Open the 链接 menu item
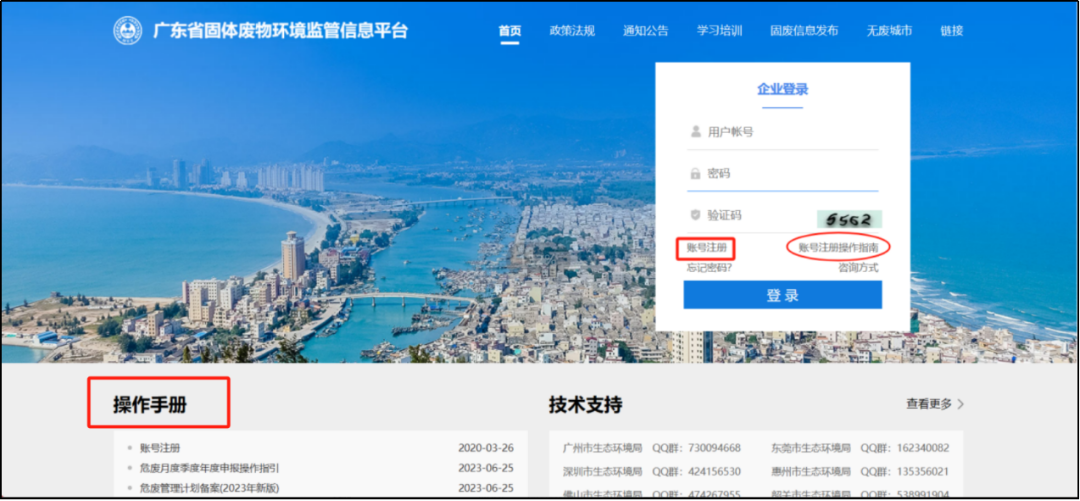The width and height of the screenshot is (1080, 501). coord(952,31)
